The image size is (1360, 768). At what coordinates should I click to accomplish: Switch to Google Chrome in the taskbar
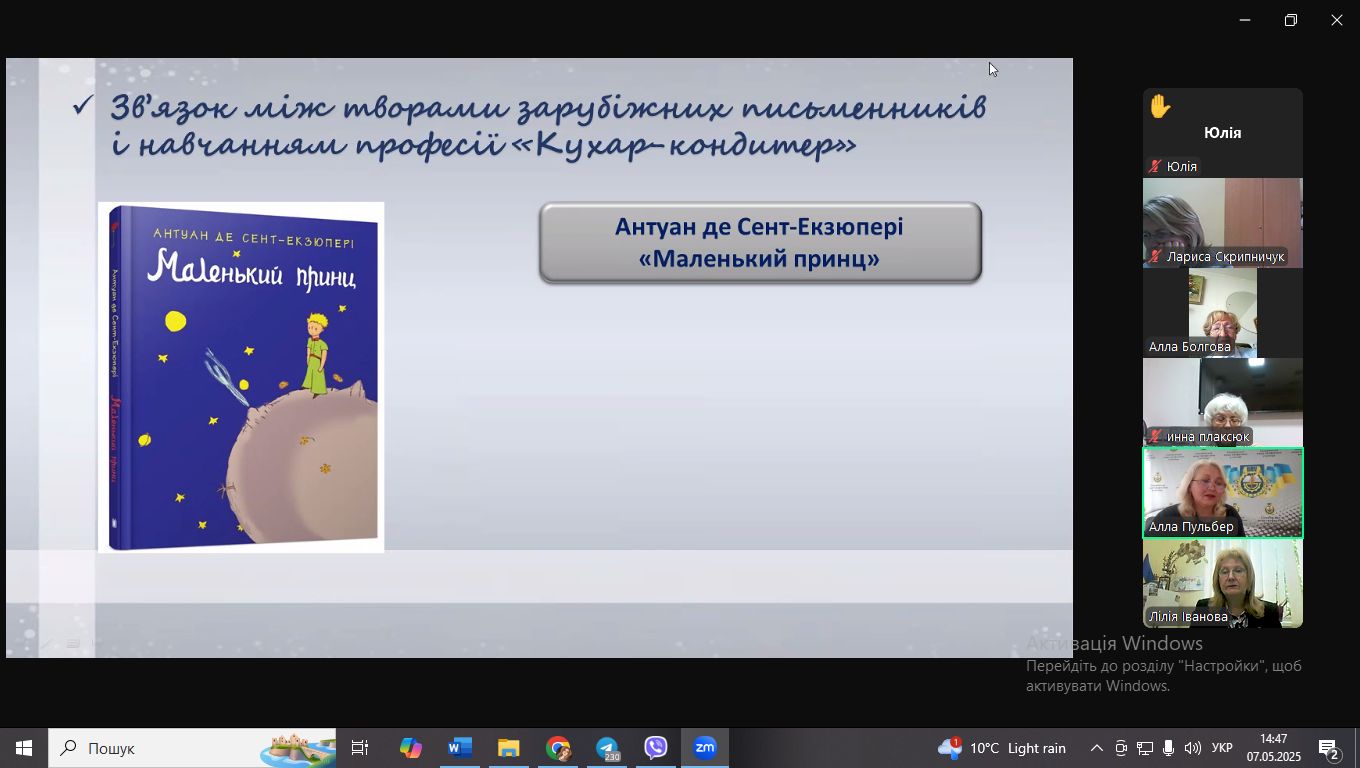558,748
